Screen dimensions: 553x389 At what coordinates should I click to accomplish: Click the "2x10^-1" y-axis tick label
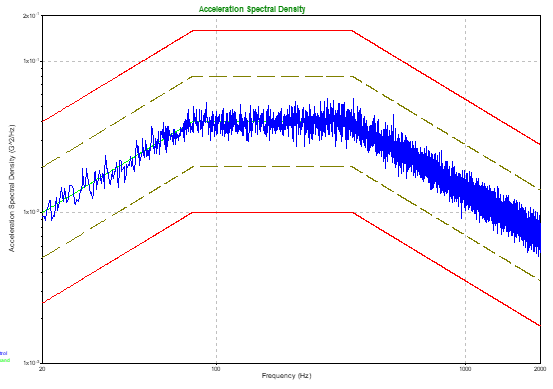[31, 16]
